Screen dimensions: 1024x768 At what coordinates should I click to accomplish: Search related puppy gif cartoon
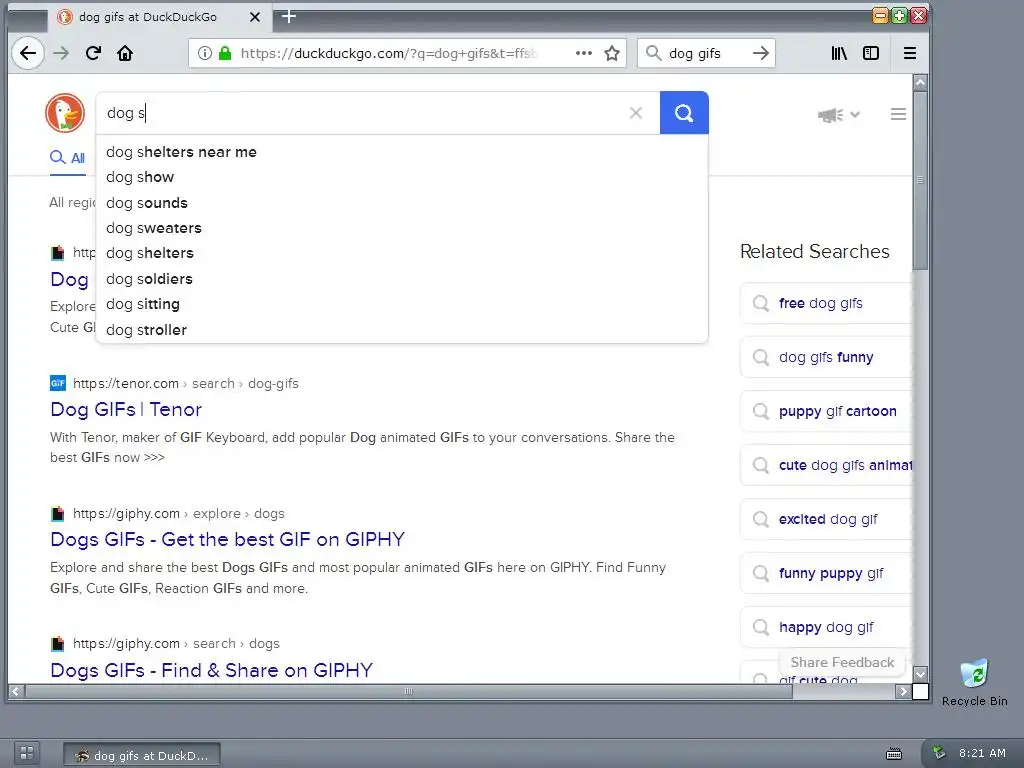[826, 411]
